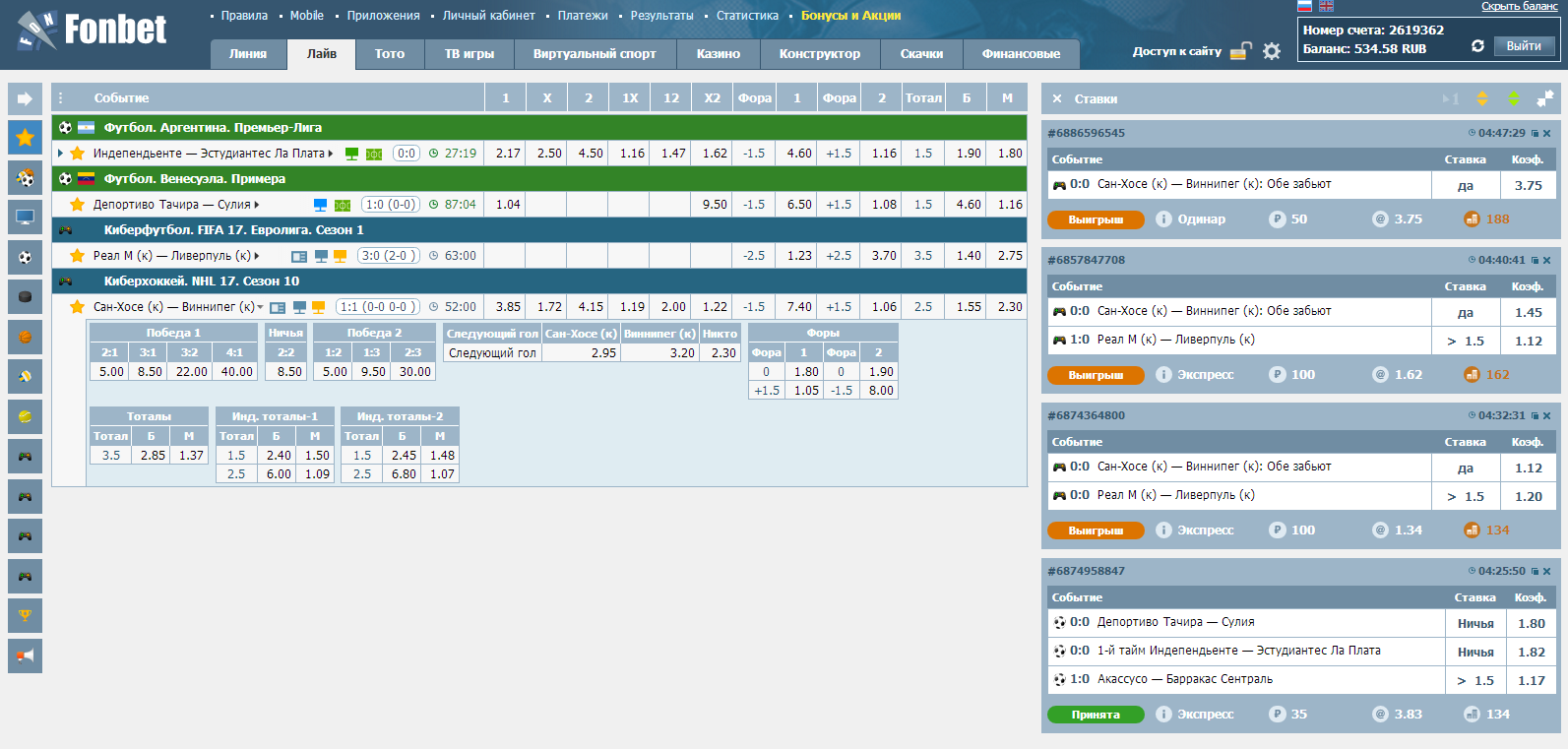Open settings gear next to Доступ к сайту
The width and height of the screenshot is (1568, 749).
click(1272, 51)
